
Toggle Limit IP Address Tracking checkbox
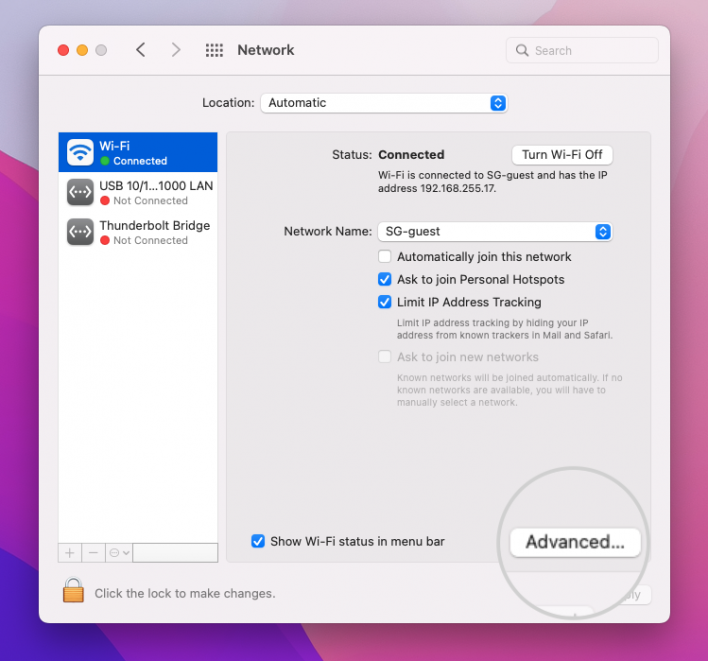(384, 302)
